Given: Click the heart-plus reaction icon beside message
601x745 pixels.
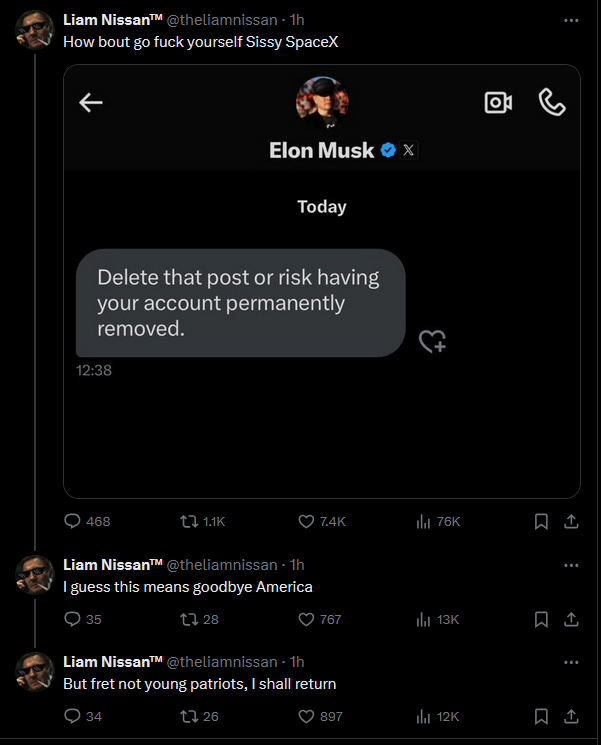Looking at the screenshot, I should point(432,342).
